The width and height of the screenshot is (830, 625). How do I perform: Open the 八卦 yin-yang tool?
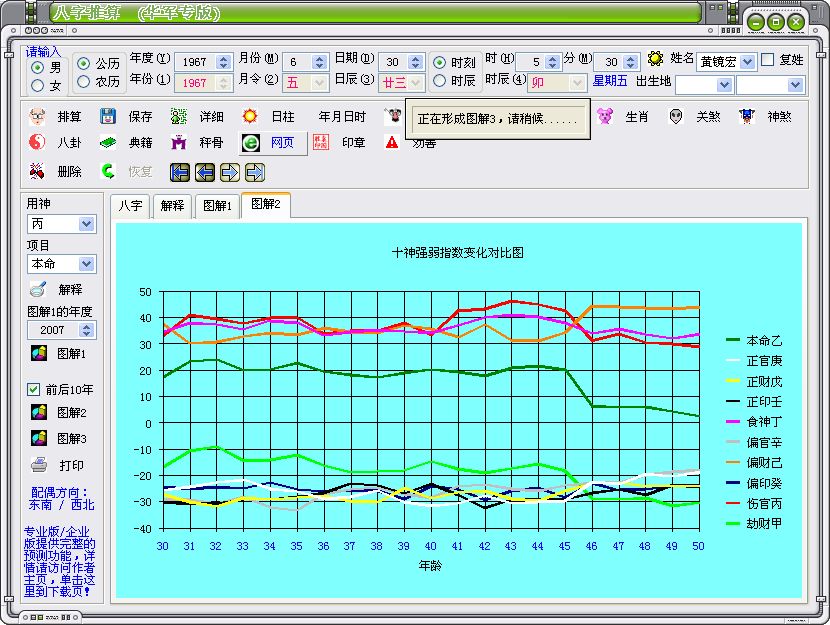[38, 143]
